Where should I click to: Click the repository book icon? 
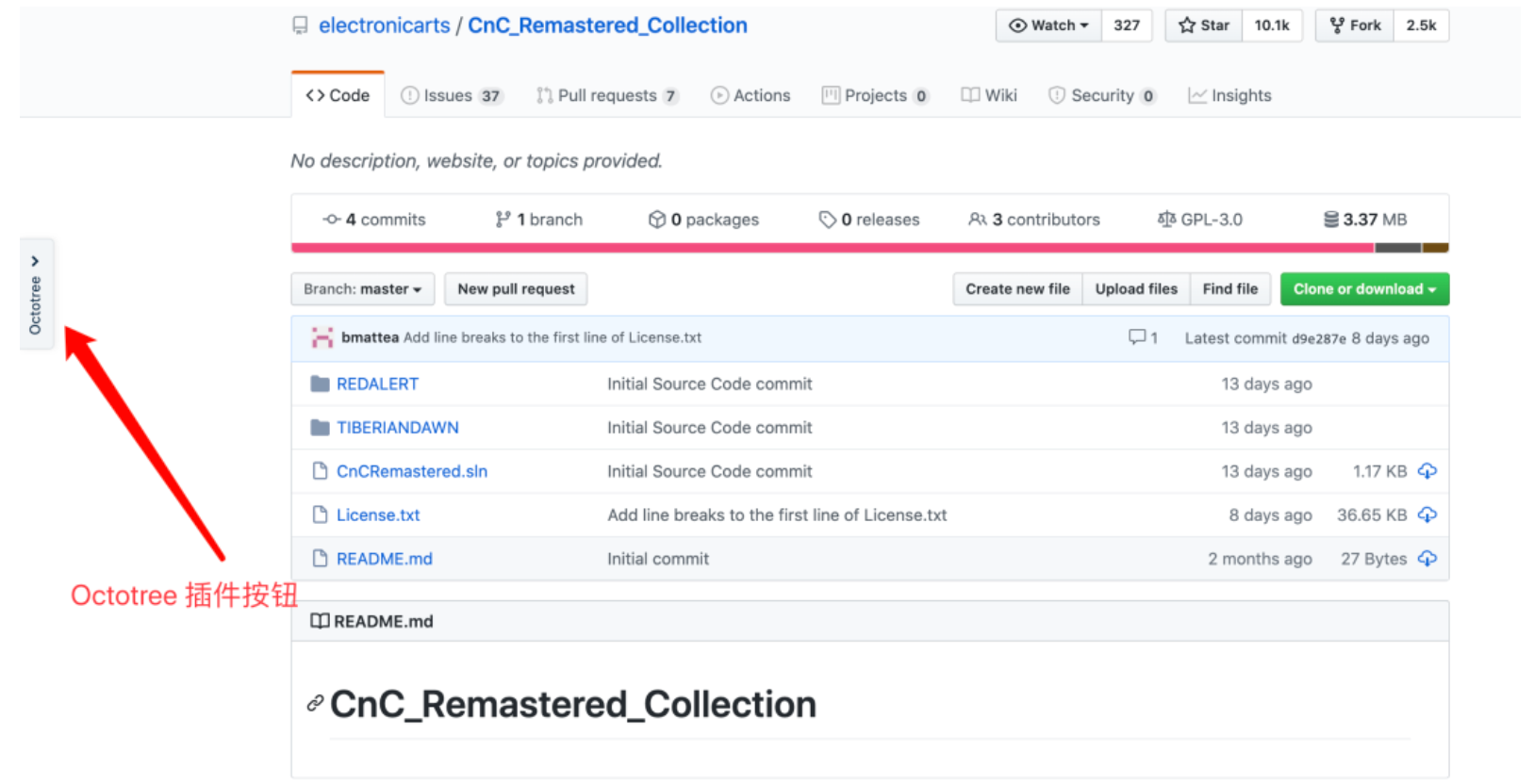pyautogui.click(x=300, y=25)
